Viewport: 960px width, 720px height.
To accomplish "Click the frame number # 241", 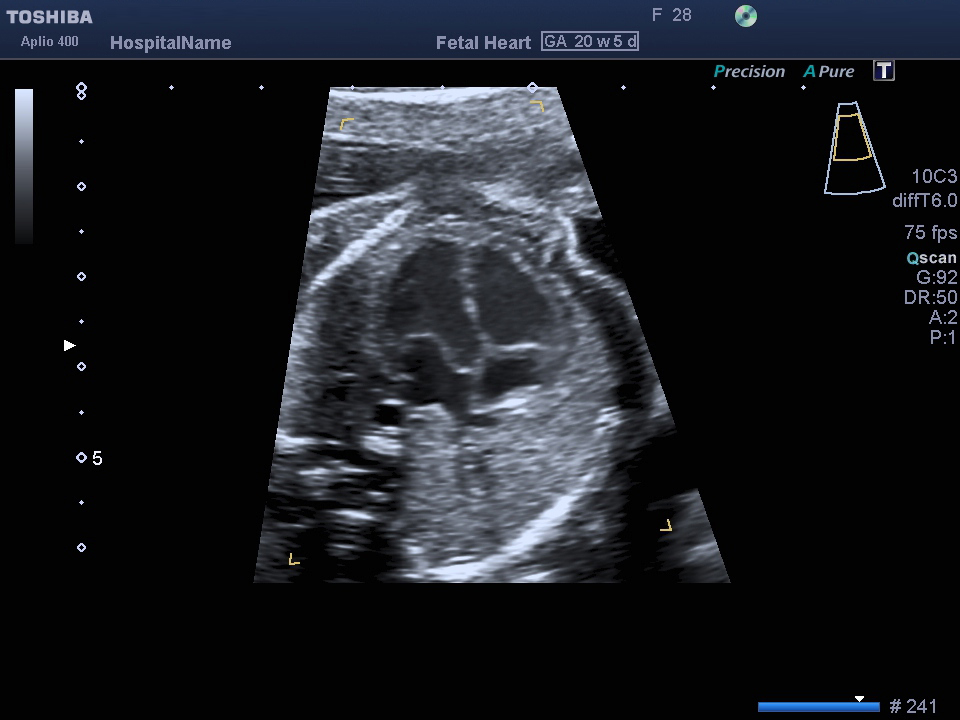I will pos(912,706).
